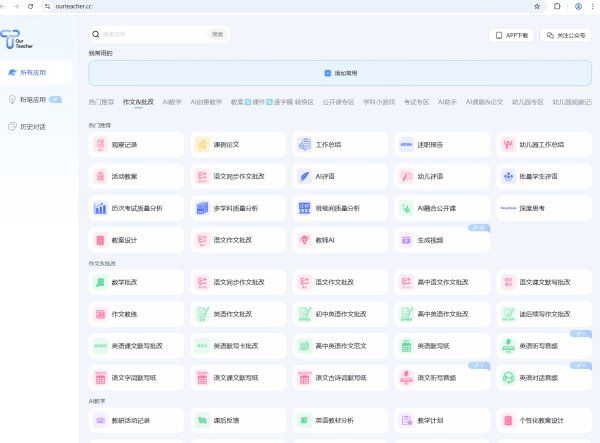
Task: Open the 语文课文默写纸 card
Action: pyautogui.click(x=238, y=378)
